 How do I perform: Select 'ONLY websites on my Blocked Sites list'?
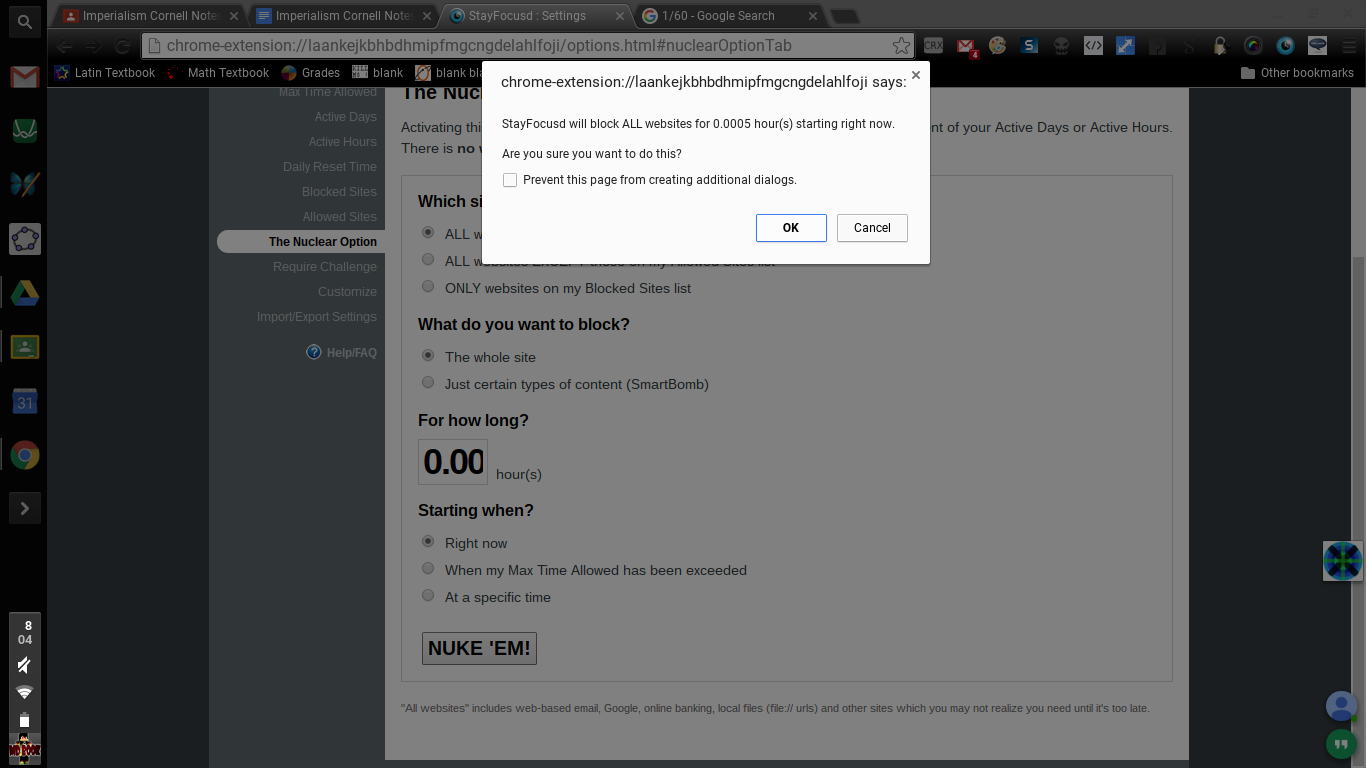(x=428, y=286)
